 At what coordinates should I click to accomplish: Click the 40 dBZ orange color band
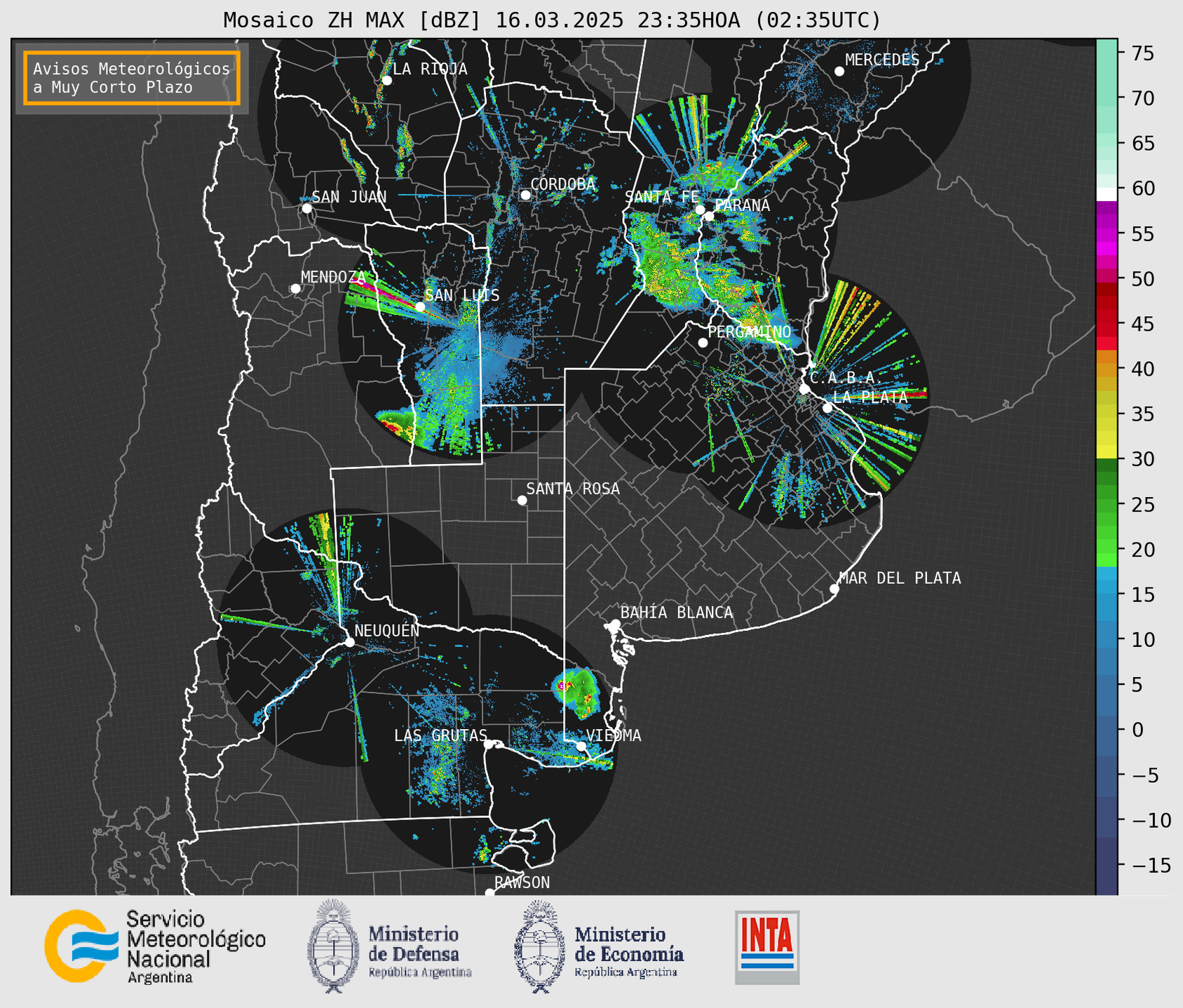click(1107, 369)
